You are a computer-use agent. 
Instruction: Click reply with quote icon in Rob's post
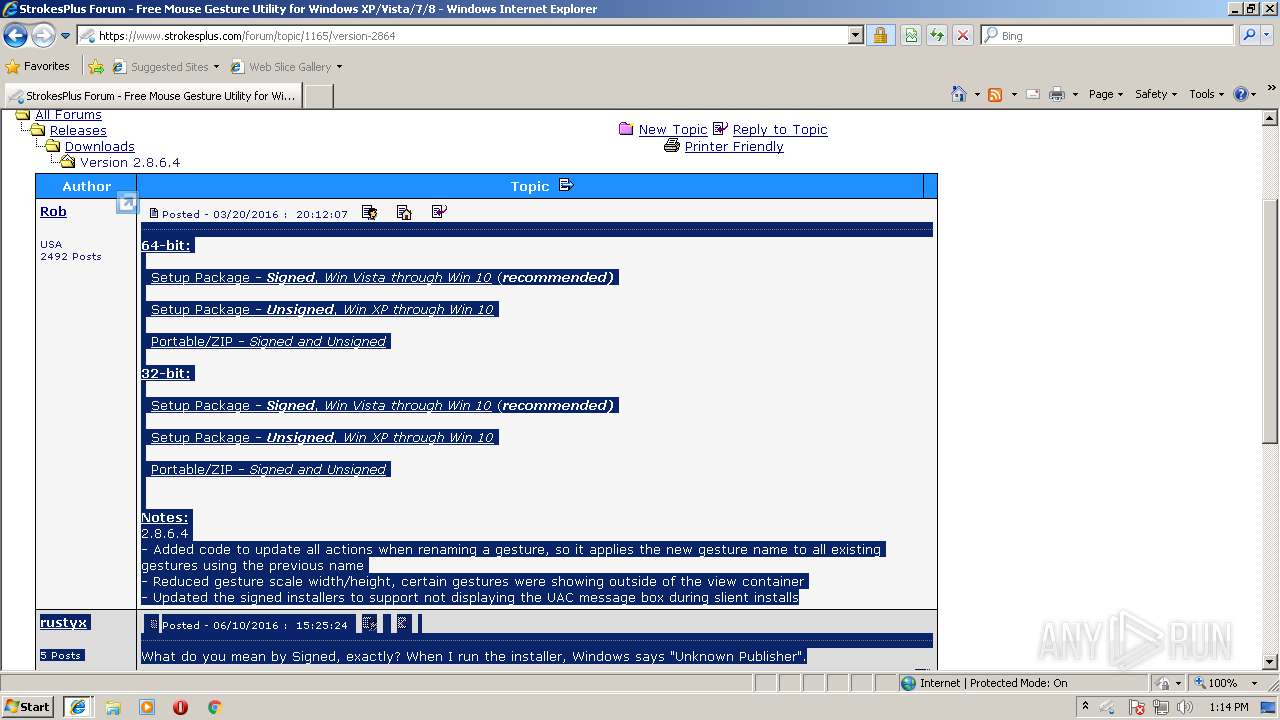point(439,212)
